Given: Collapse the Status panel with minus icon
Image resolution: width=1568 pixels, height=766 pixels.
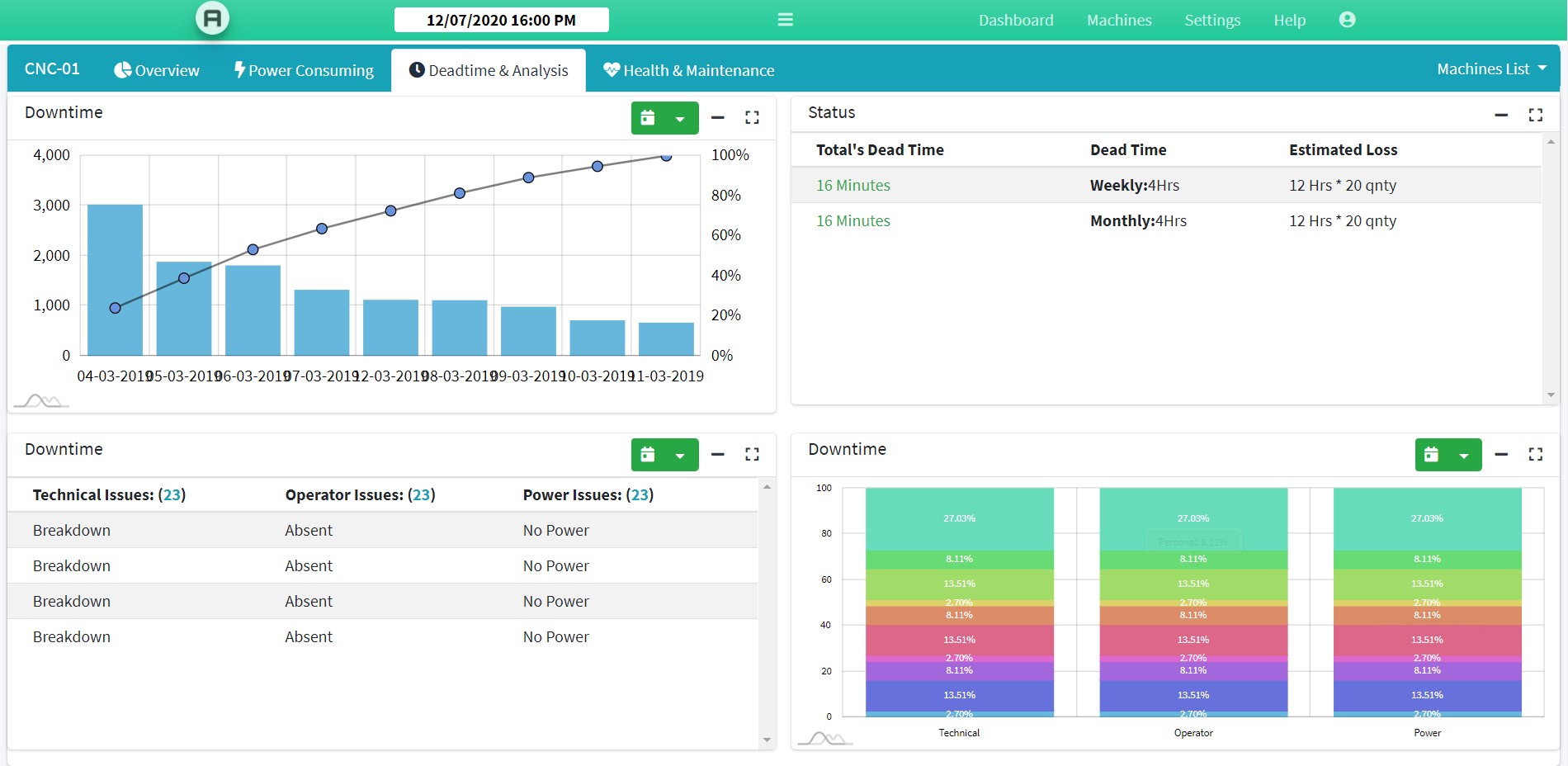Looking at the screenshot, I should click(1501, 115).
